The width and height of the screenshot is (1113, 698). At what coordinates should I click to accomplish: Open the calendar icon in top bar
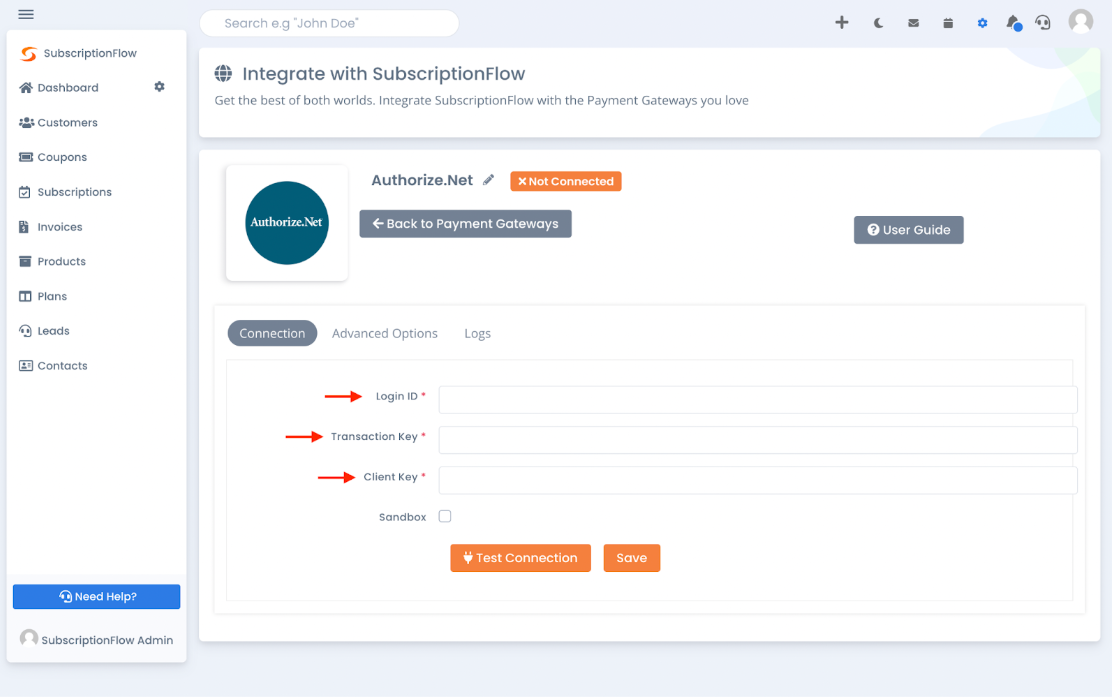tap(948, 23)
